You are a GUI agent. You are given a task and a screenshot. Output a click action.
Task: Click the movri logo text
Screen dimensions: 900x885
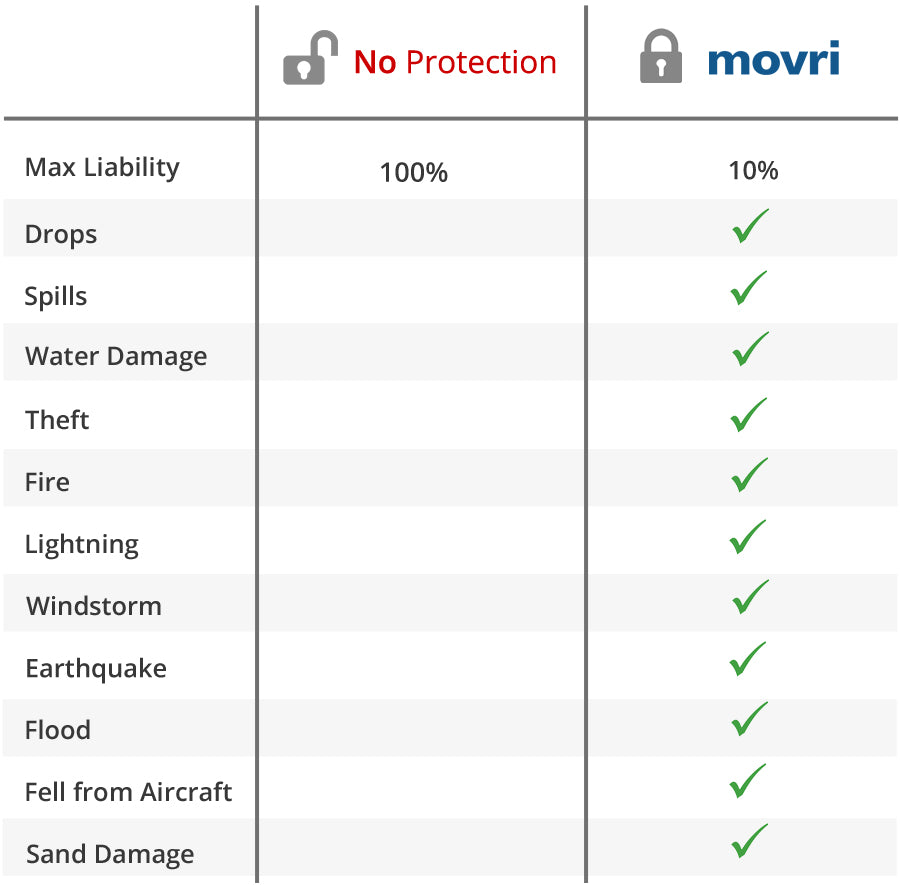click(x=773, y=60)
